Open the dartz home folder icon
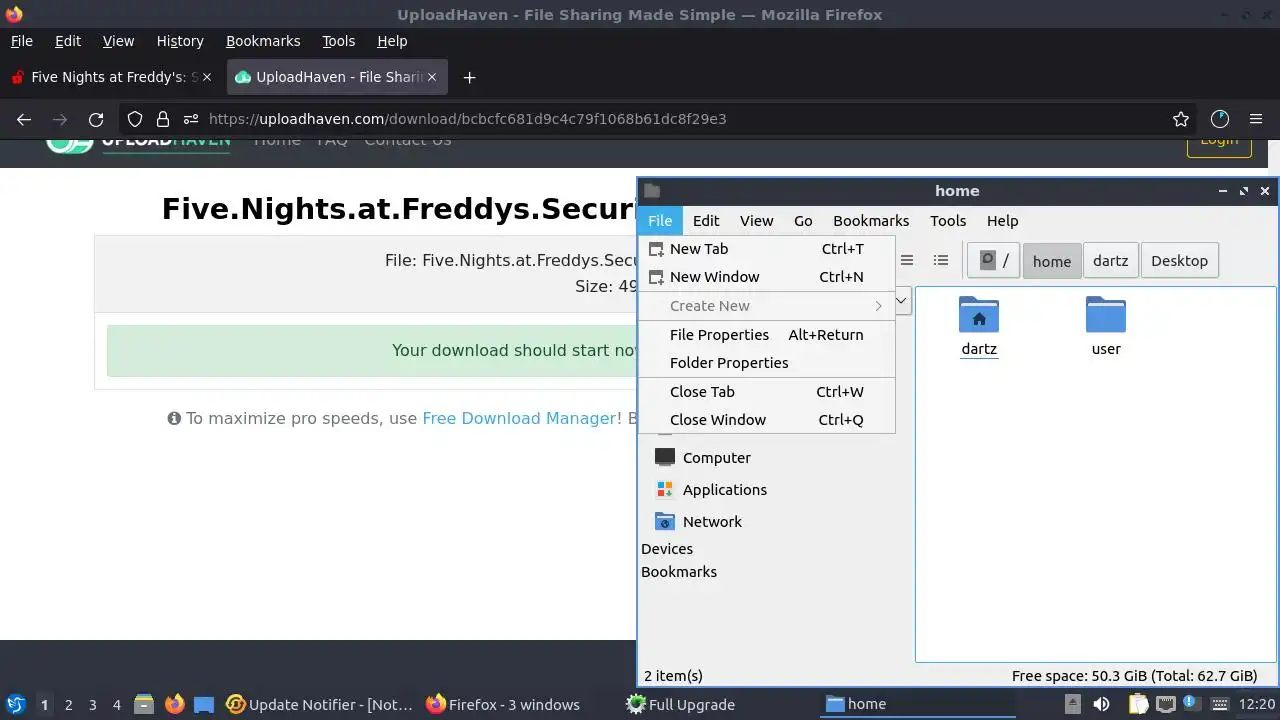The width and height of the screenshot is (1280, 720). click(x=978, y=315)
